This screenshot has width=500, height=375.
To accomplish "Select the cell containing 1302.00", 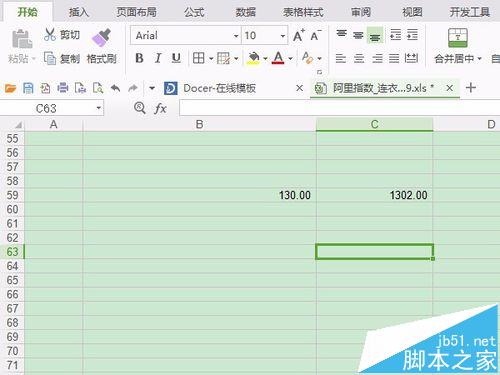I will tap(374, 195).
